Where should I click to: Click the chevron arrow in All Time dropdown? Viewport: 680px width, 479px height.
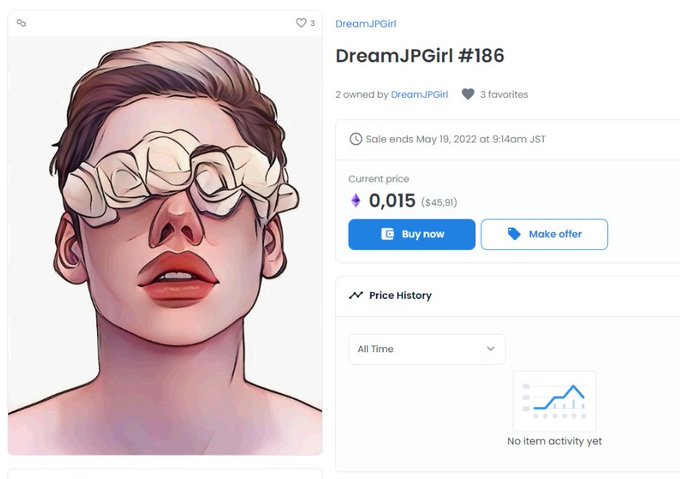click(490, 349)
